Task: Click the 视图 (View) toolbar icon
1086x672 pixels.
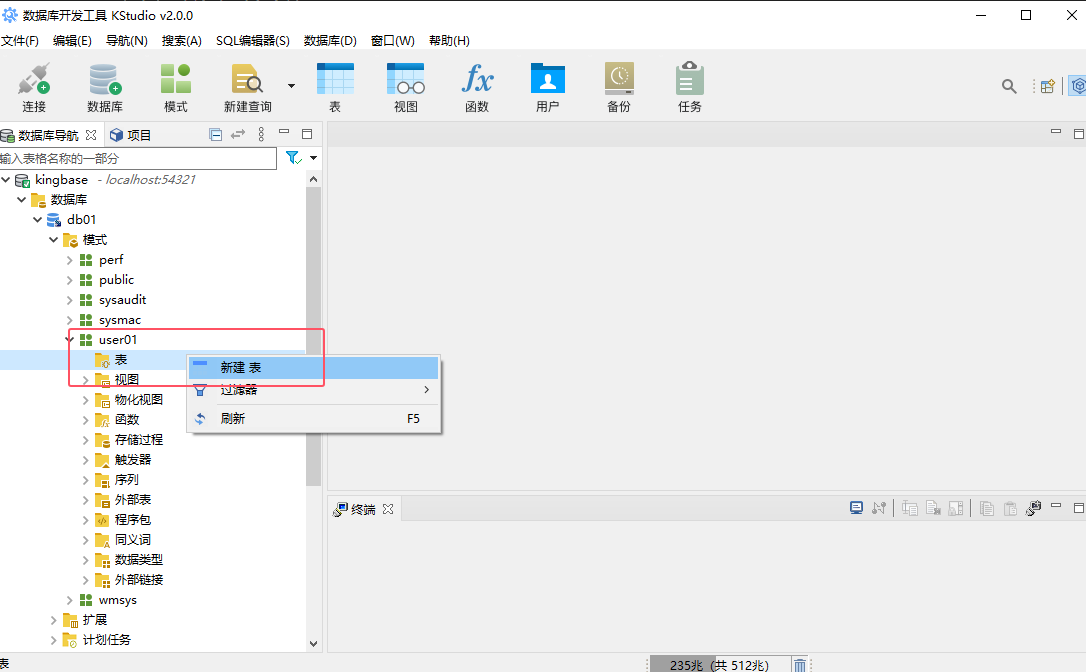Action: pyautogui.click(x=406, y=87)
